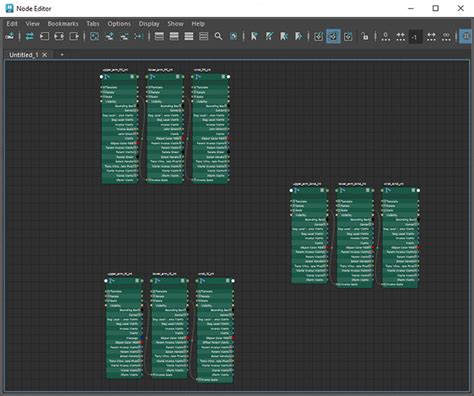The image size is (474, 396).
Task: Click the zero-with-dots depth icon
Action: (386, 36)
